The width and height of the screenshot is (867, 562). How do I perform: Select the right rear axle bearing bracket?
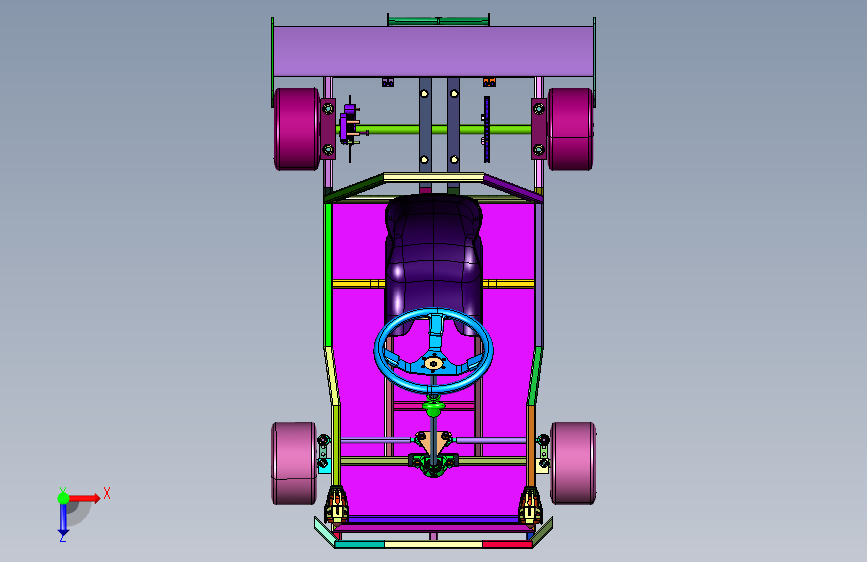[x=539, y=129]
